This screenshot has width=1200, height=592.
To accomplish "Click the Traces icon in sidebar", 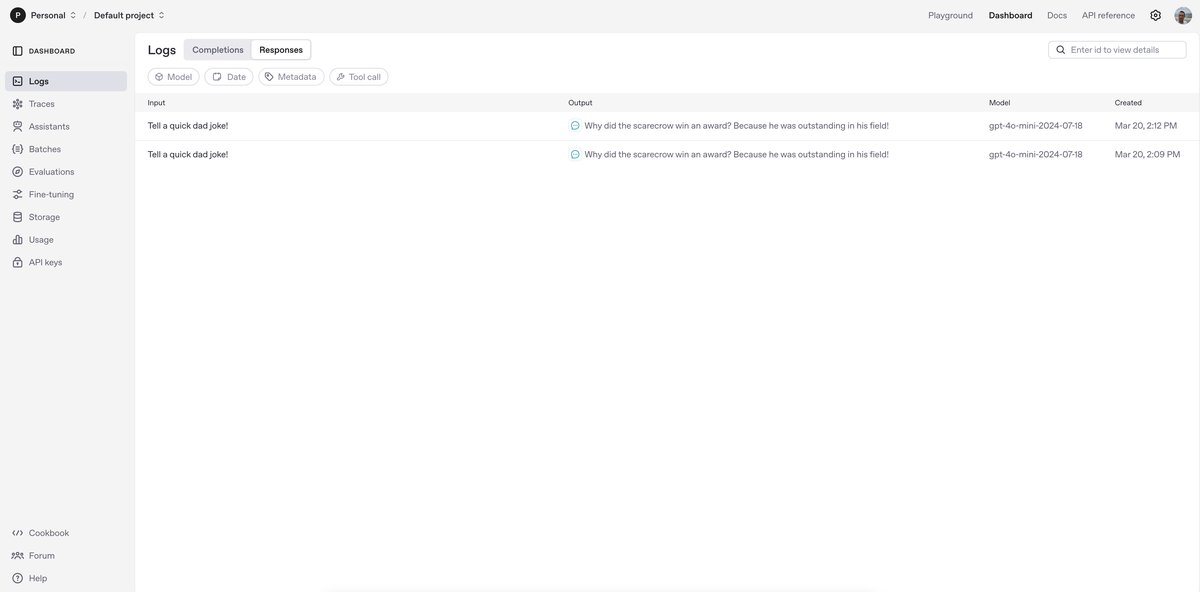I will pyautogui.click(x=18, y=104).
